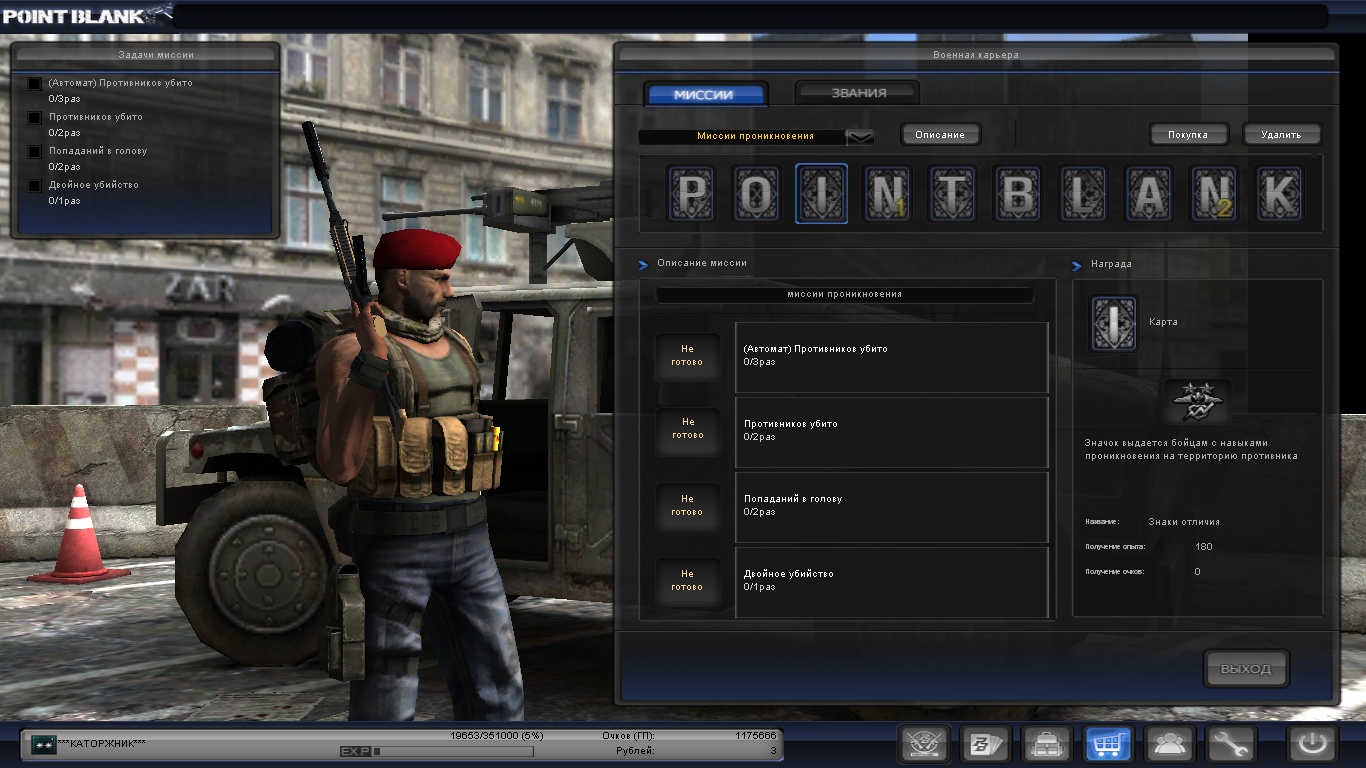
Task: Click the Военная карьера window title
Action: (x=975, y=55)
